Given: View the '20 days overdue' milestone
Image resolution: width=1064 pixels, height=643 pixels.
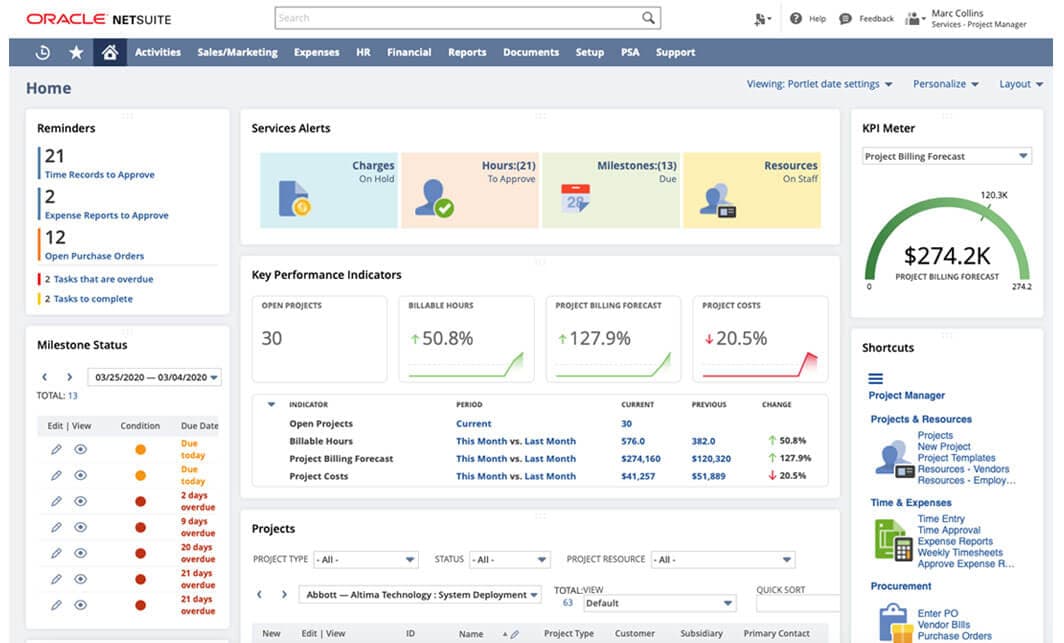Looking at the screenshot, I should (x=81, y=553).
